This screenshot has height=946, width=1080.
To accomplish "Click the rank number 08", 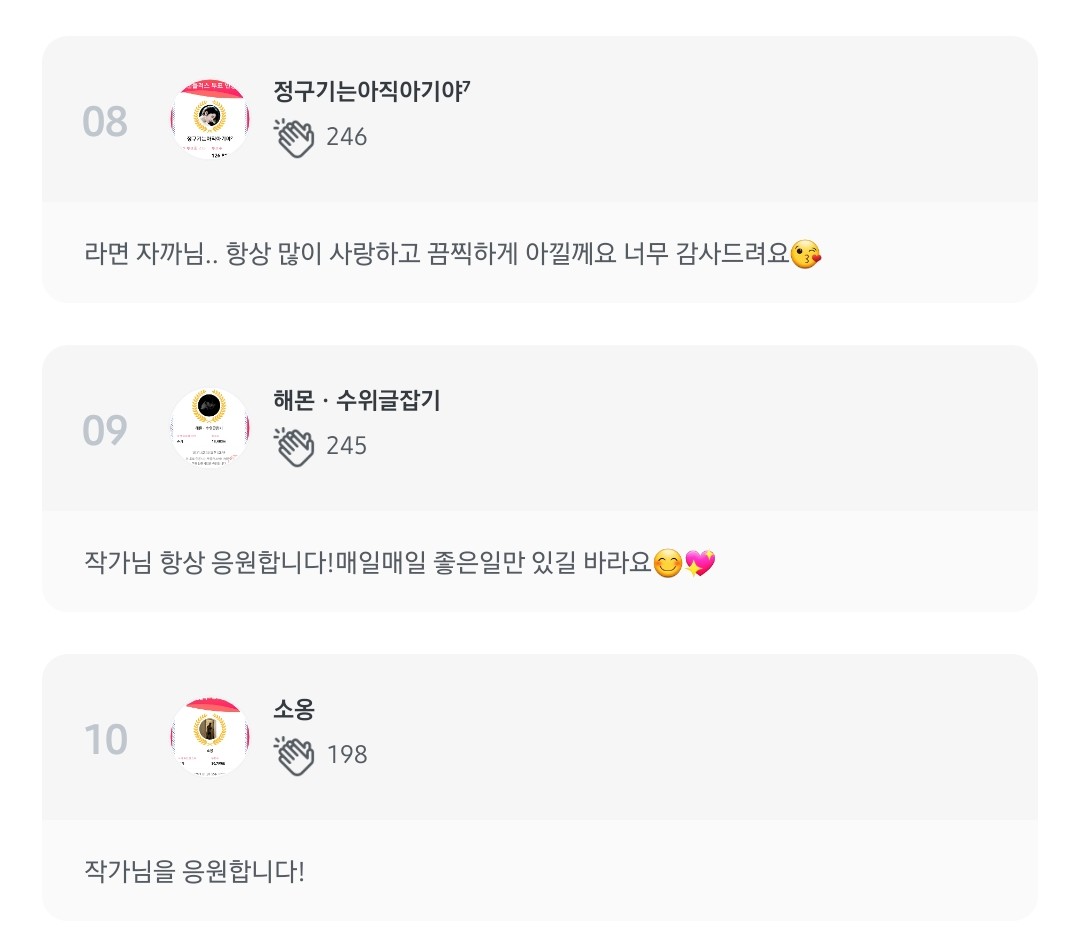I will 105,122.
